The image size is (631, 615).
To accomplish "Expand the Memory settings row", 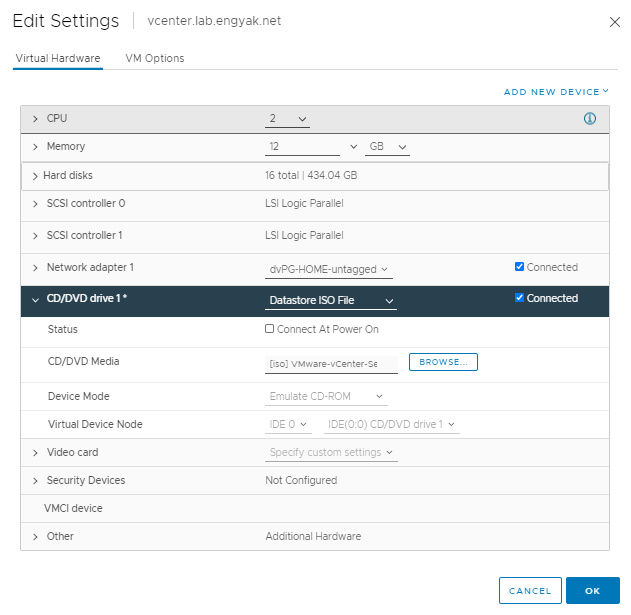I will click(x=35, y=147).
